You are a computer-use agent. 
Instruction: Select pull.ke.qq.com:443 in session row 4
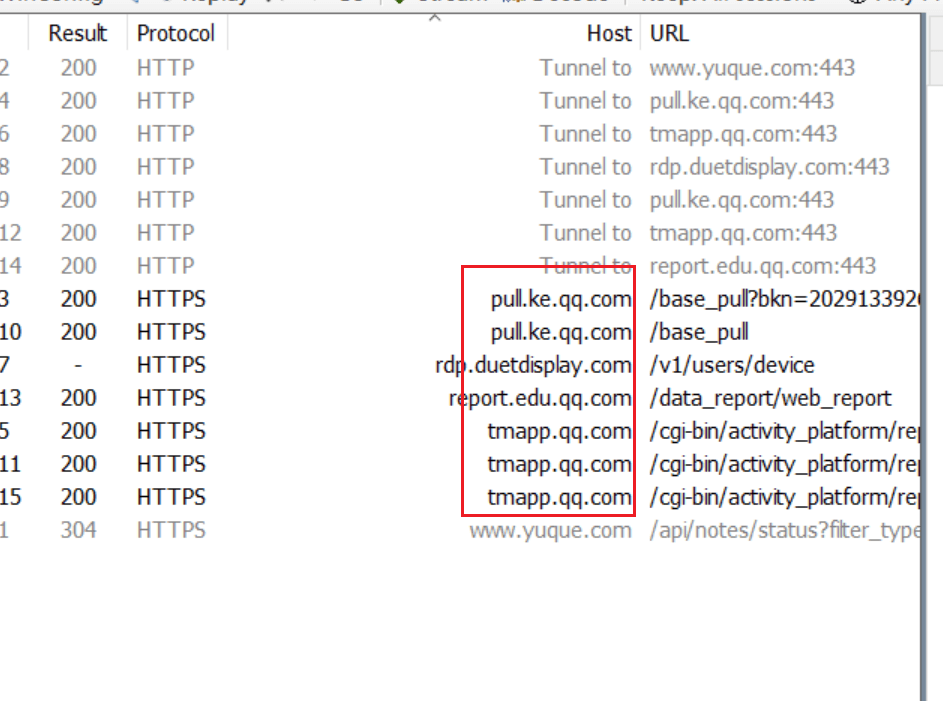tap(742, 101)
